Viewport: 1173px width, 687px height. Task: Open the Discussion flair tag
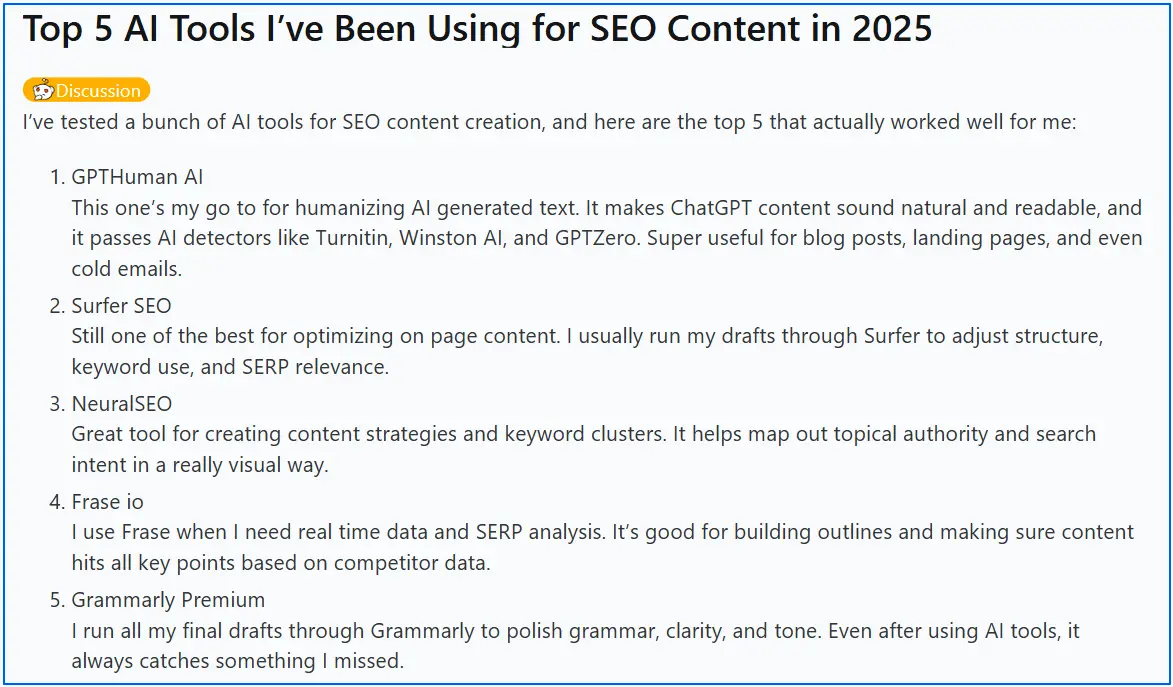(97, 91)
